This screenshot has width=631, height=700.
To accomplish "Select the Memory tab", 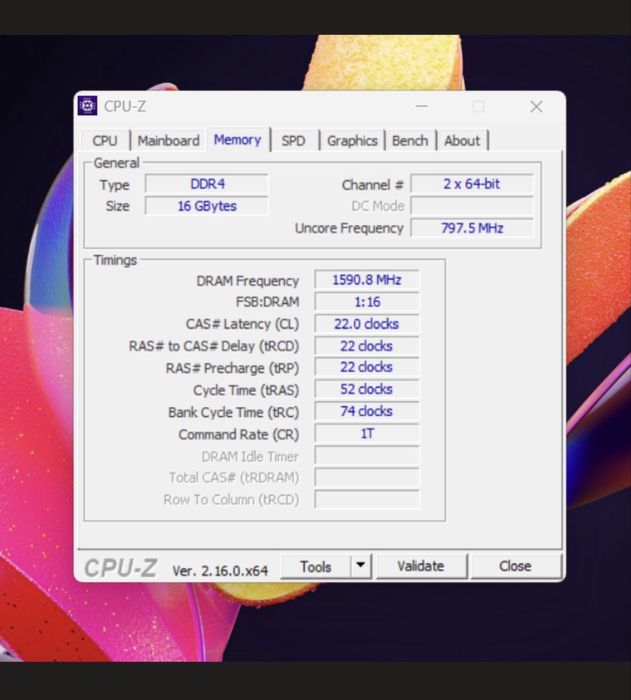I will click(238, 140).
